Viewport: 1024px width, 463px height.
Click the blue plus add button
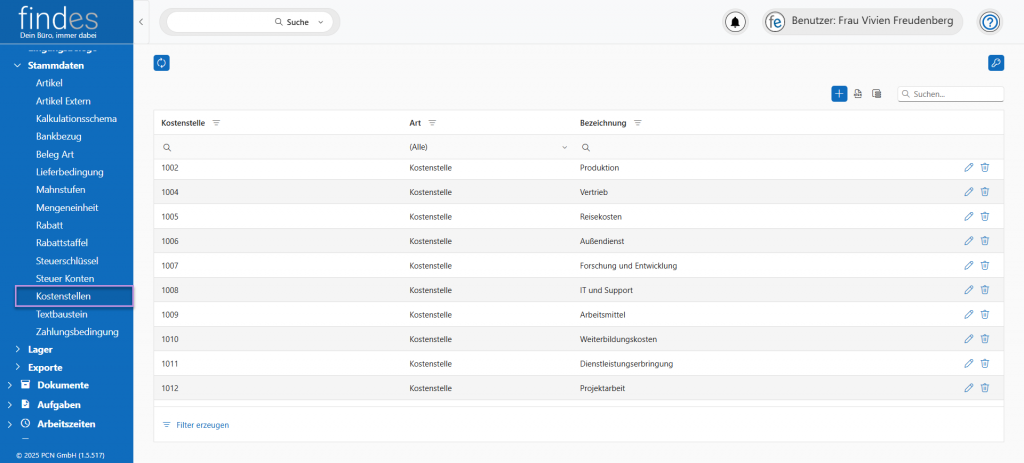(839, 94)
